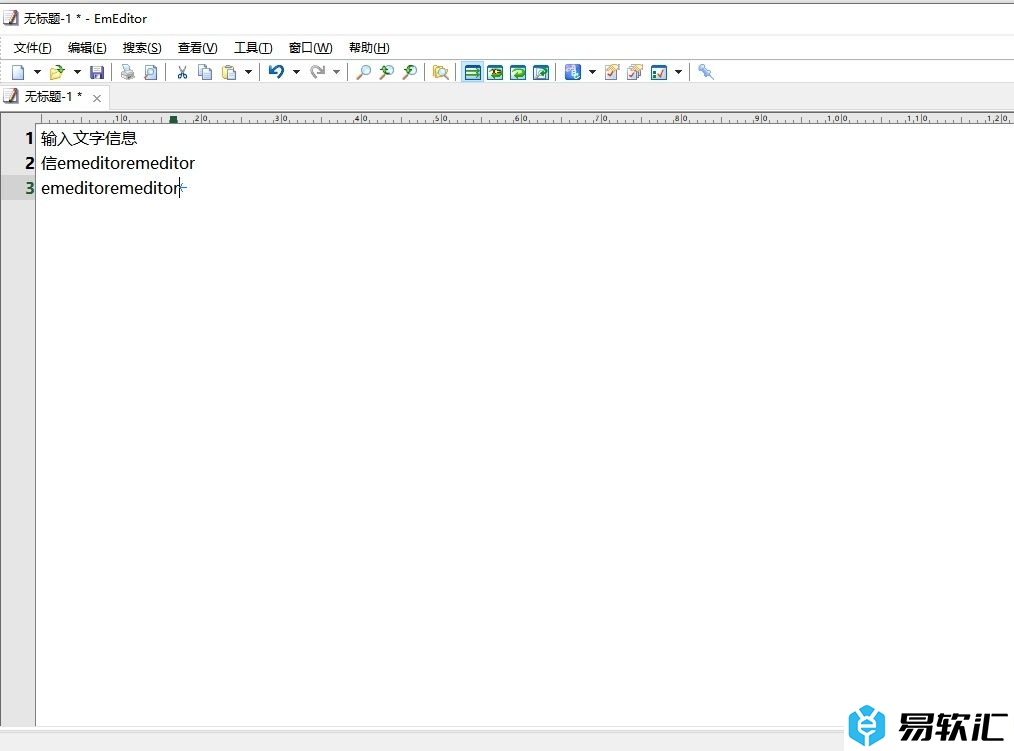
Task: Click the blue configuration selector icon
Action: [x=573, y=72]
